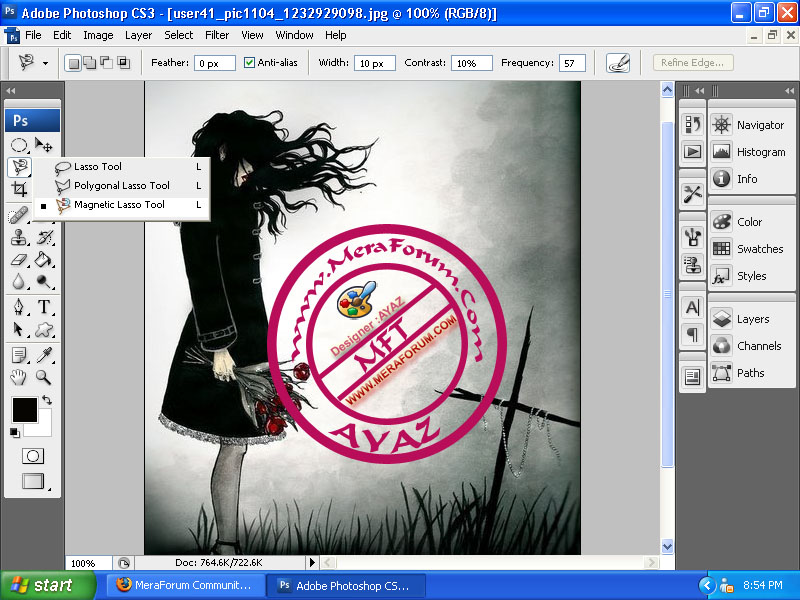This screenshot has width=800, height=600.
Task: Select the Crop tool
Action: coord(19,189)
